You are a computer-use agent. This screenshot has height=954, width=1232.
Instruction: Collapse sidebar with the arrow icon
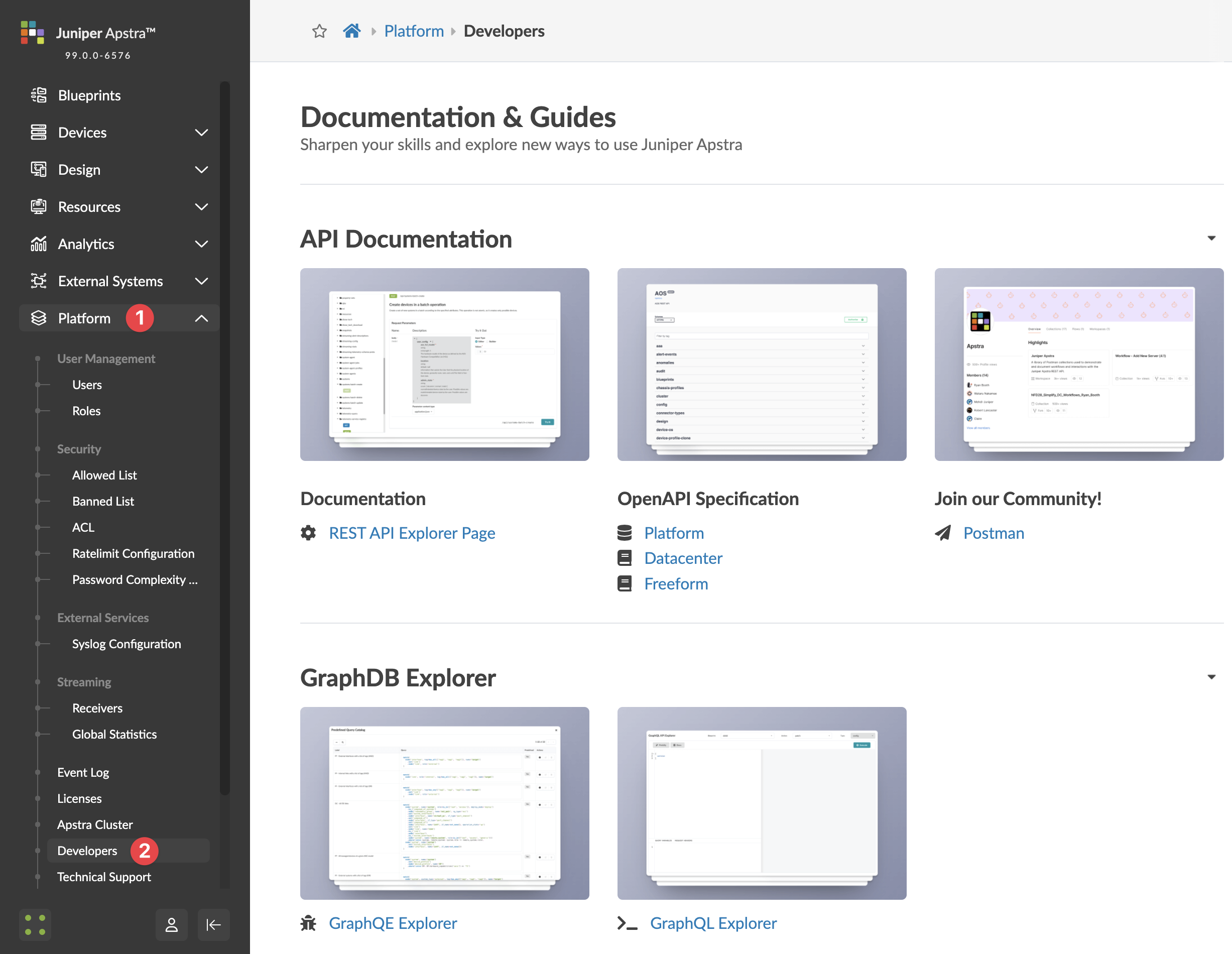tap(213, 924)
